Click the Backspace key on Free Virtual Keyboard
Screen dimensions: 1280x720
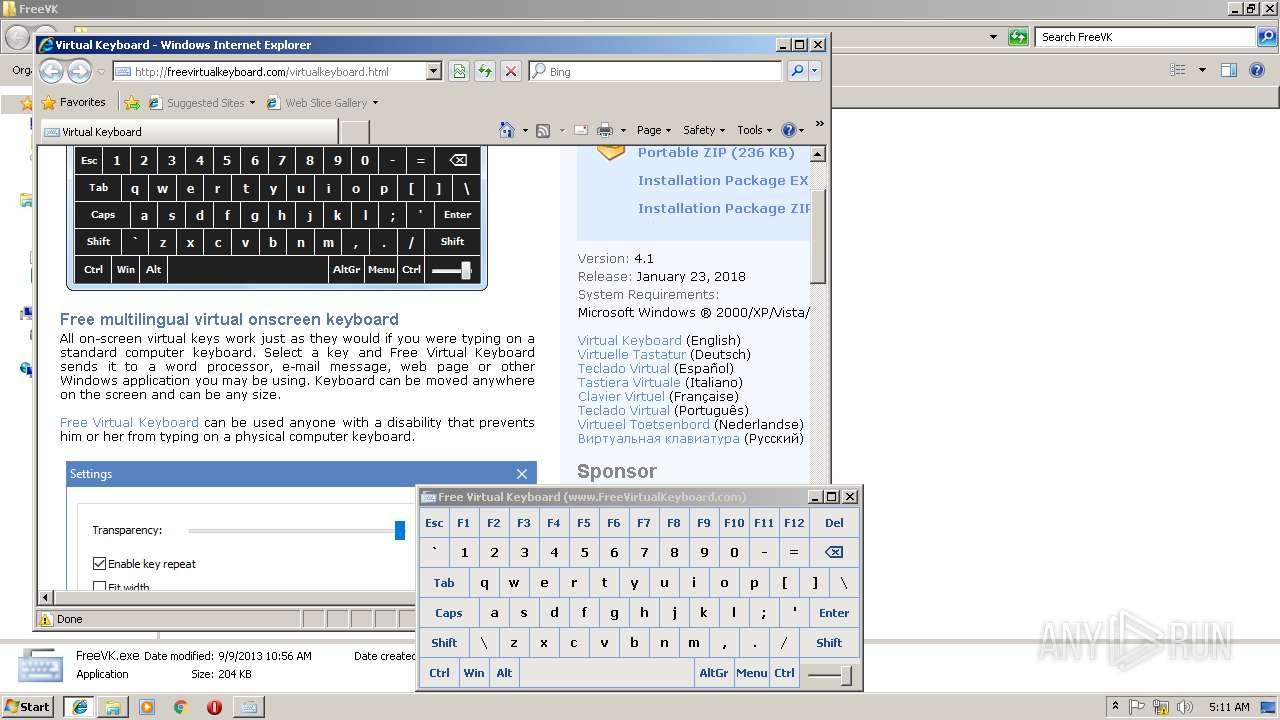tap(834, 552)
